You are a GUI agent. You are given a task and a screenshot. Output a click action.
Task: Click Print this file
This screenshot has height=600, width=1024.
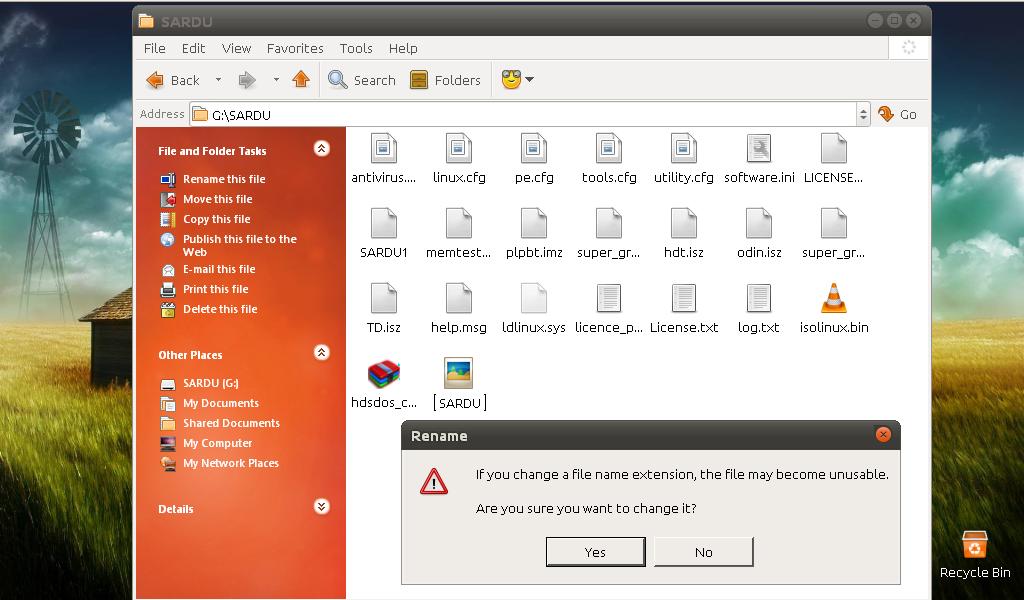pos(204,289)
